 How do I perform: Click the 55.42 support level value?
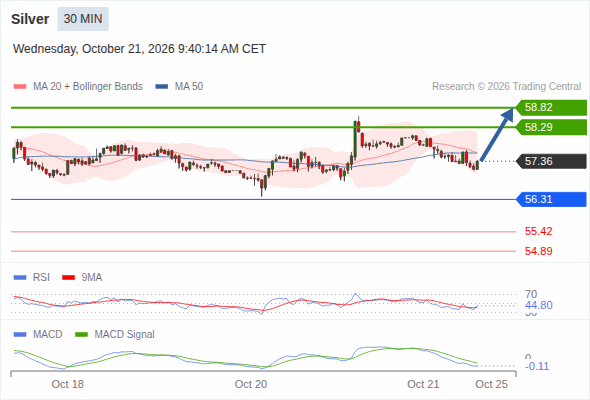pos(538,231)
